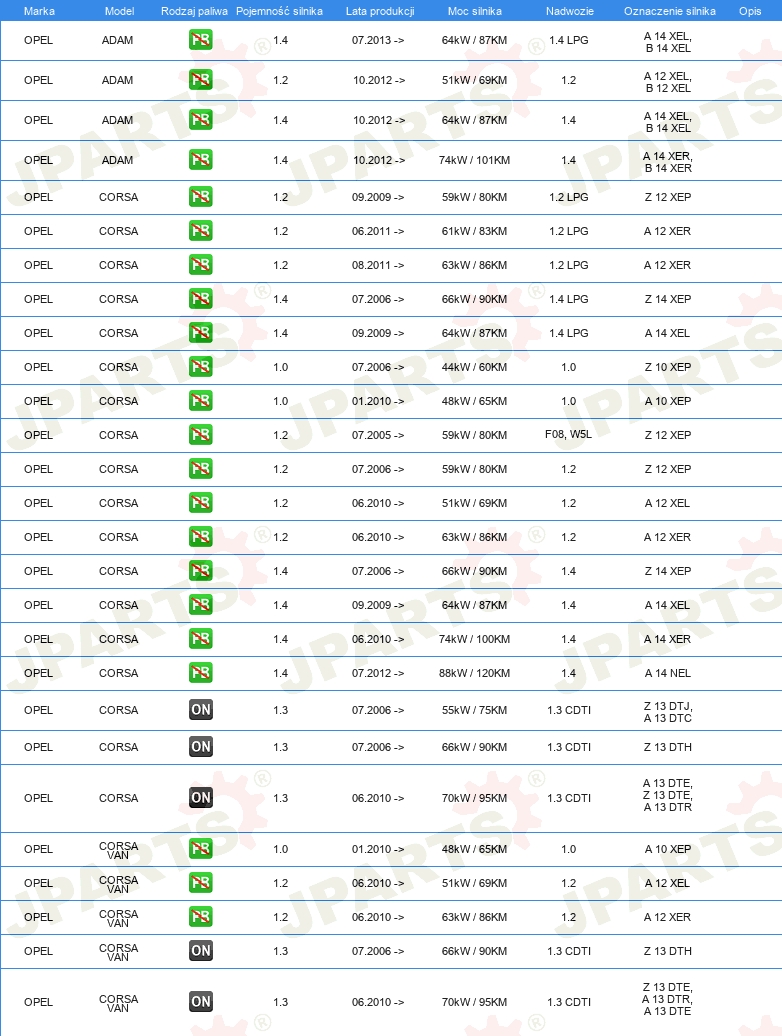
Task: Select the '07.2013 ->' production date
Action: 378,40
